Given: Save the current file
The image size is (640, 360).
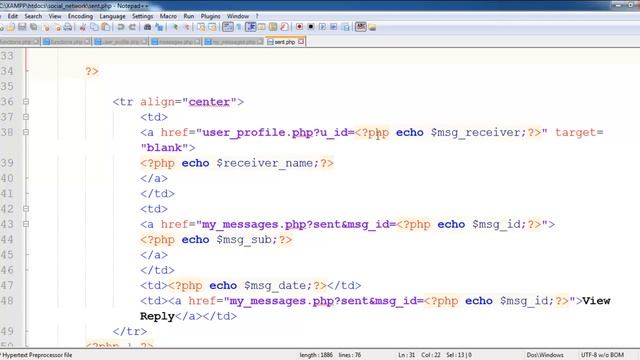Looking at the screenshot, I should click(22, 27).
